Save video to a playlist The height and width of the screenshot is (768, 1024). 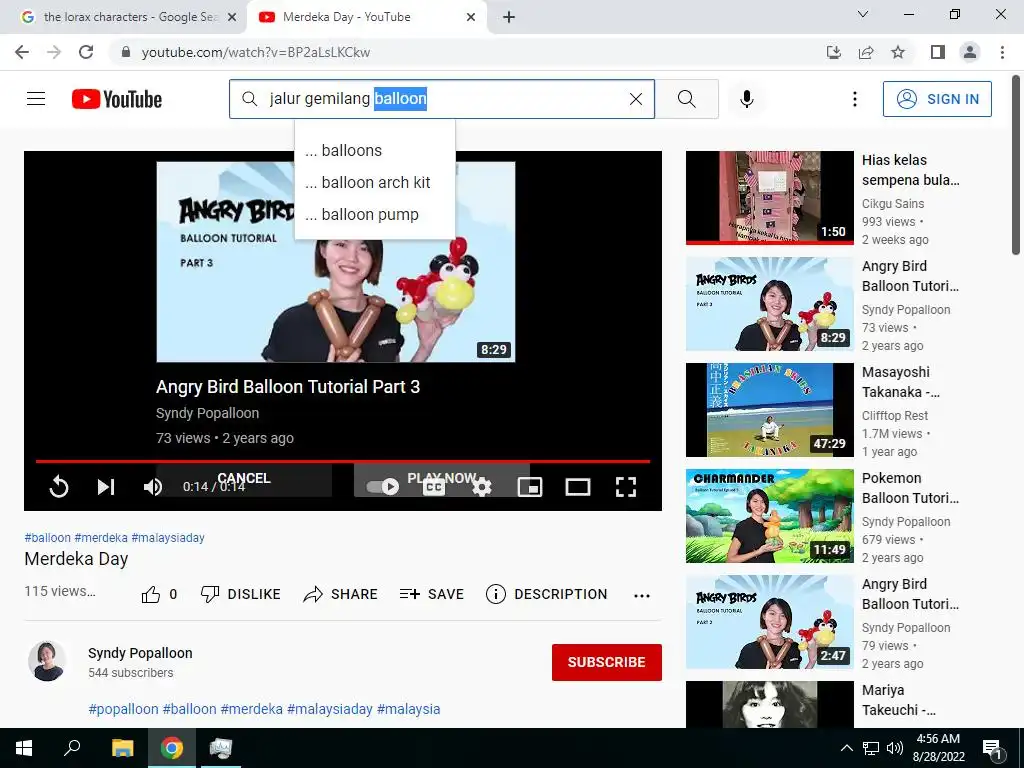tap(432, 594)
